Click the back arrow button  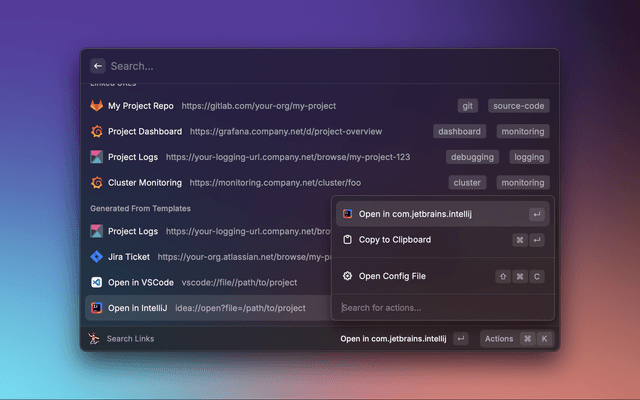click(98, 66)
